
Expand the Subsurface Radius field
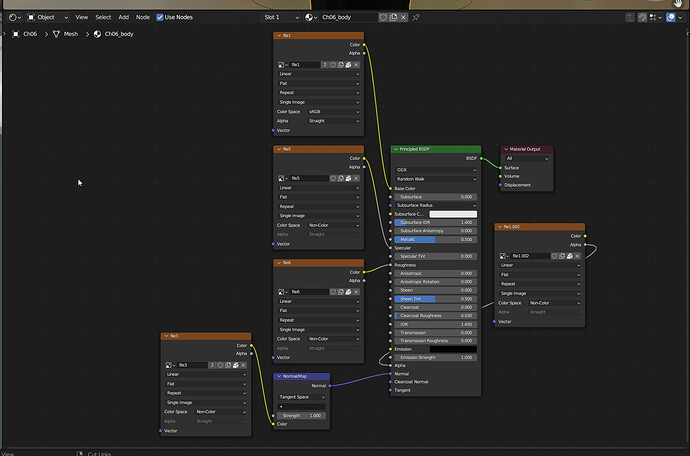436,206
